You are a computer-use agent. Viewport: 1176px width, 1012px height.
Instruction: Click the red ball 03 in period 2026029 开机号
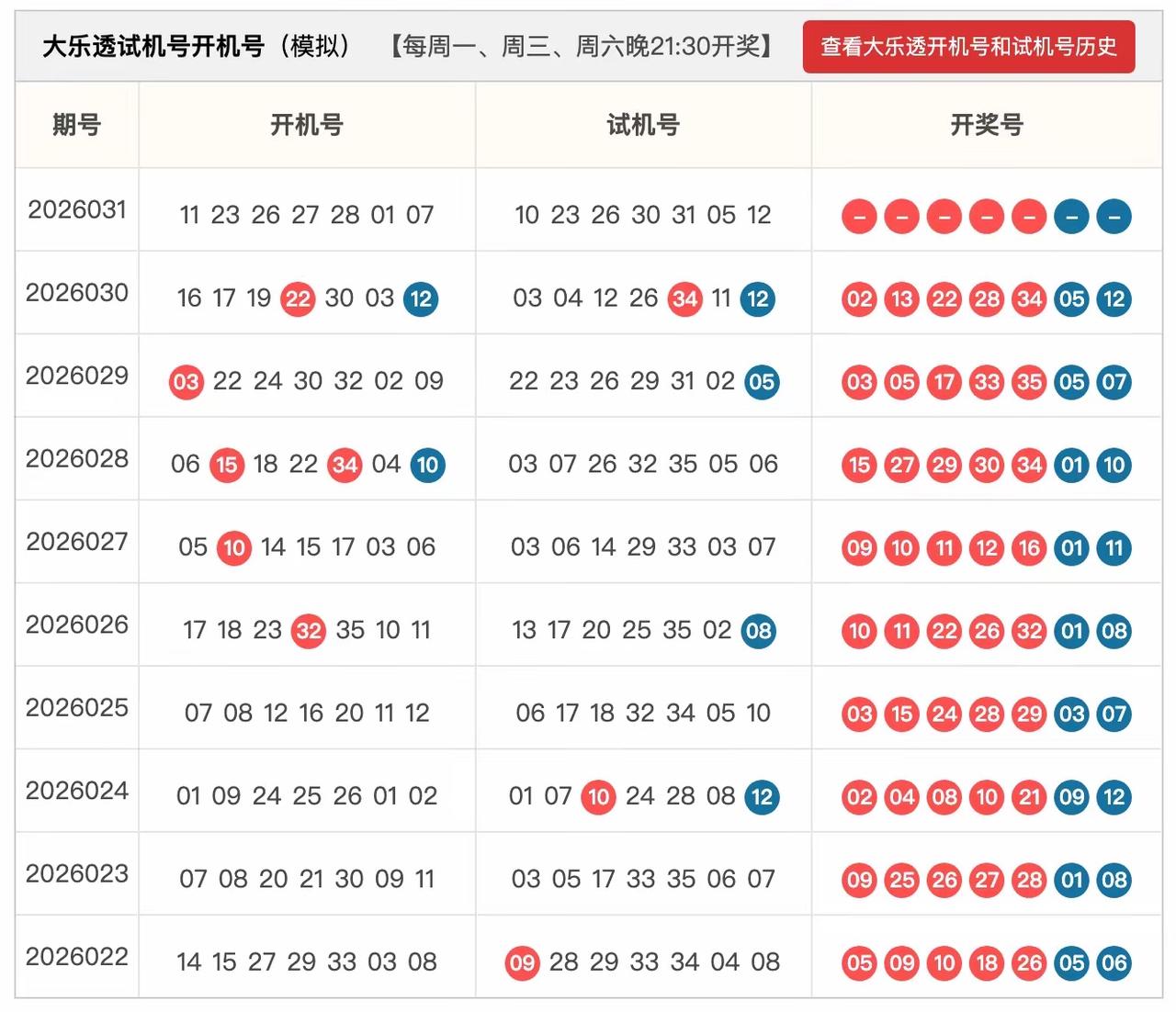pos(186,382)
